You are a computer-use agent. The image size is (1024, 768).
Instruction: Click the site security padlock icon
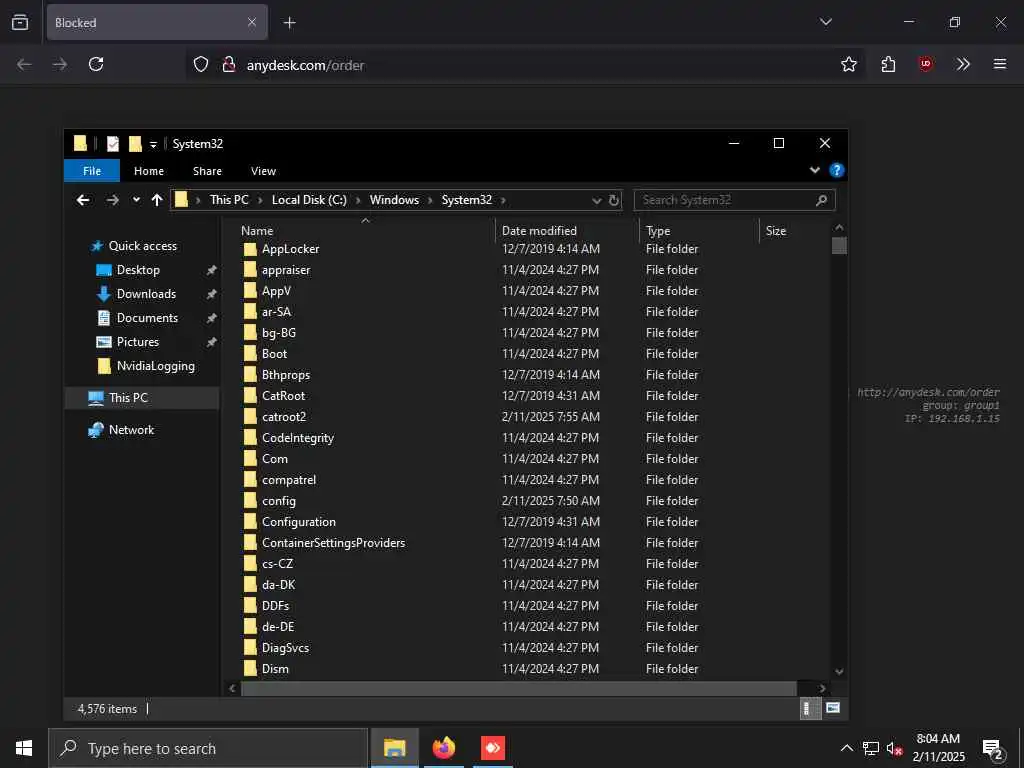tap(229, 65)
